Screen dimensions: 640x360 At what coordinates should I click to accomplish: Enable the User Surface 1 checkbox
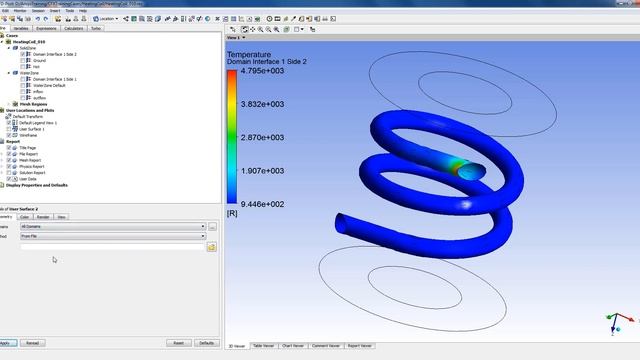point(9,129)
